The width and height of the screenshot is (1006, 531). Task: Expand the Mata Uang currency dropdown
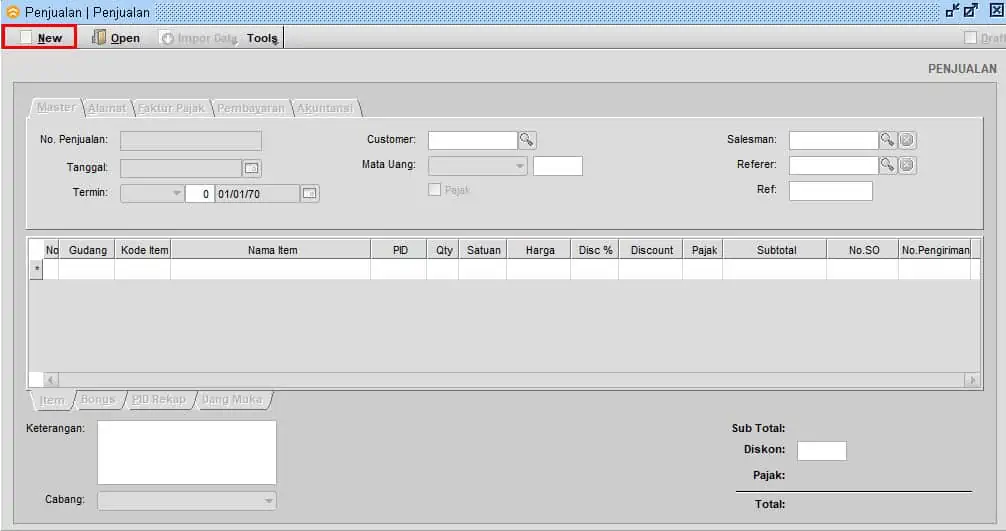pos(519,166)
